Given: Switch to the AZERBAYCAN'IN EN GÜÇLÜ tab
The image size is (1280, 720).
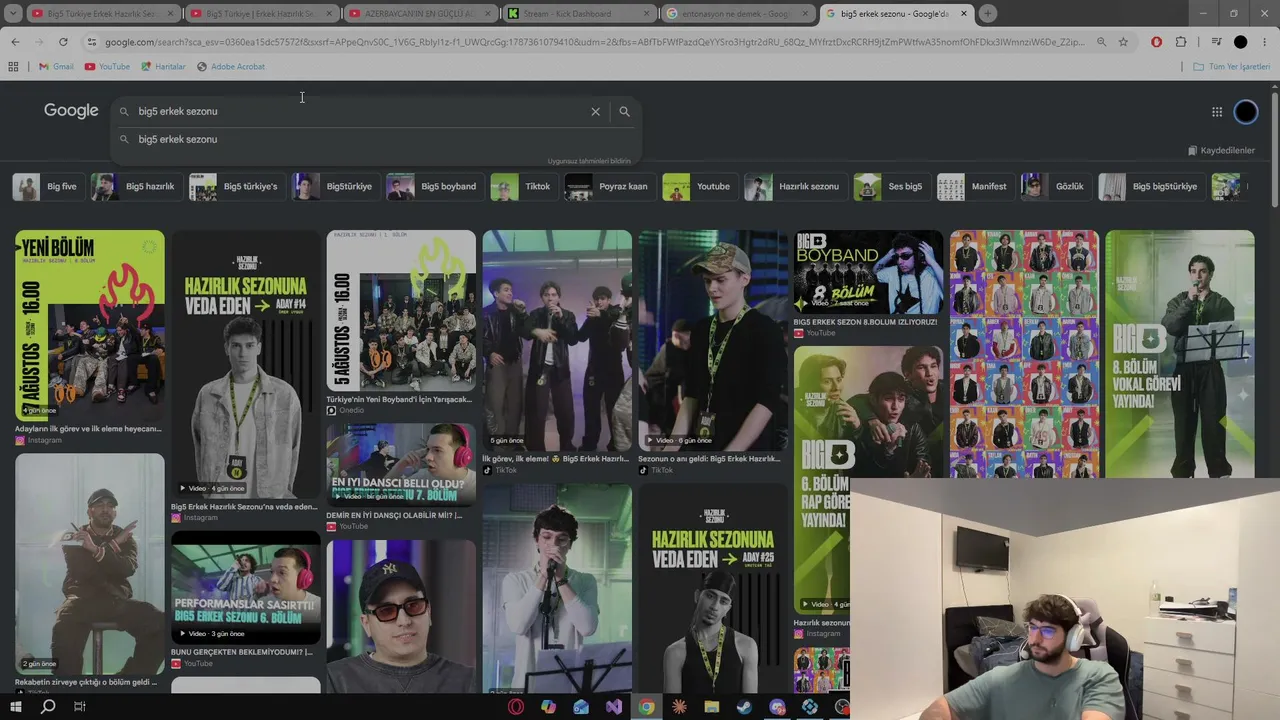Looking at the screenshot, I should (x=419, y=14).
